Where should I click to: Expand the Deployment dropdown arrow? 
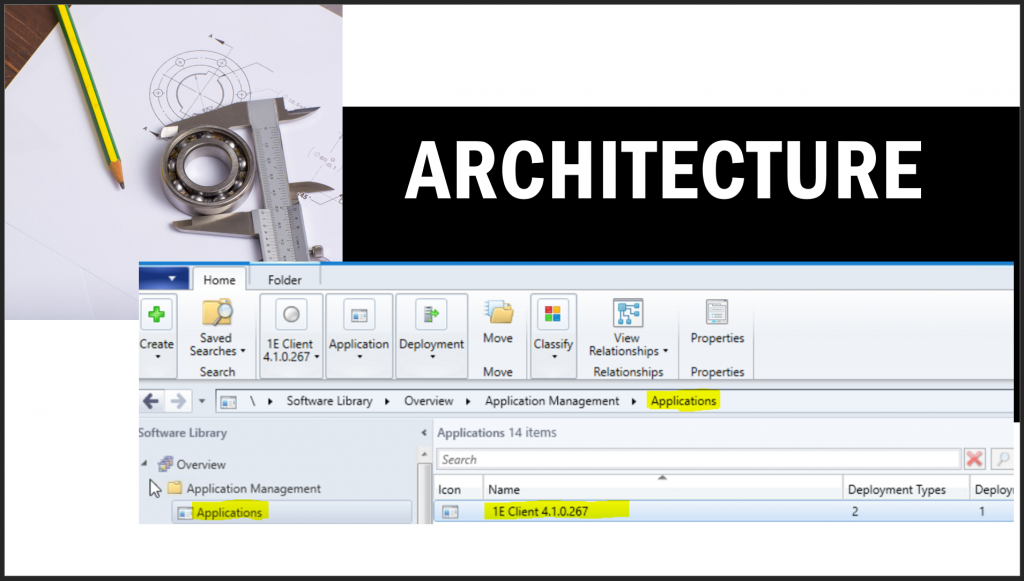tap(432, 357)
